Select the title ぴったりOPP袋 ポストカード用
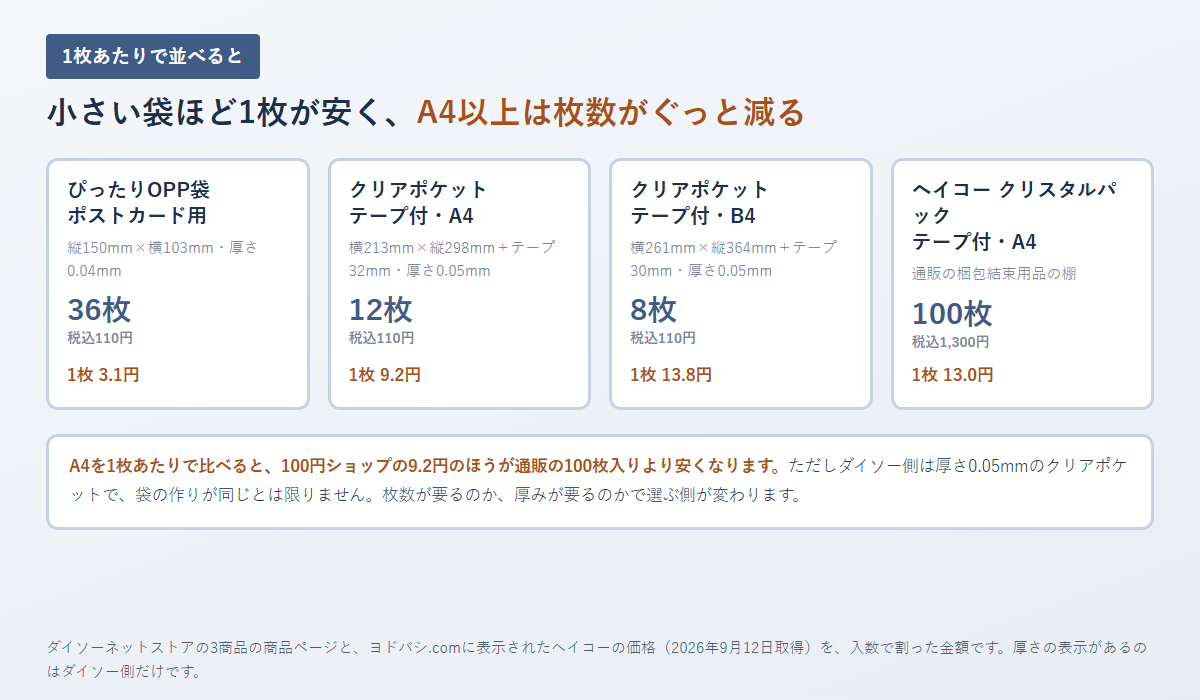The image size is (1200, 700). (138, 202)
